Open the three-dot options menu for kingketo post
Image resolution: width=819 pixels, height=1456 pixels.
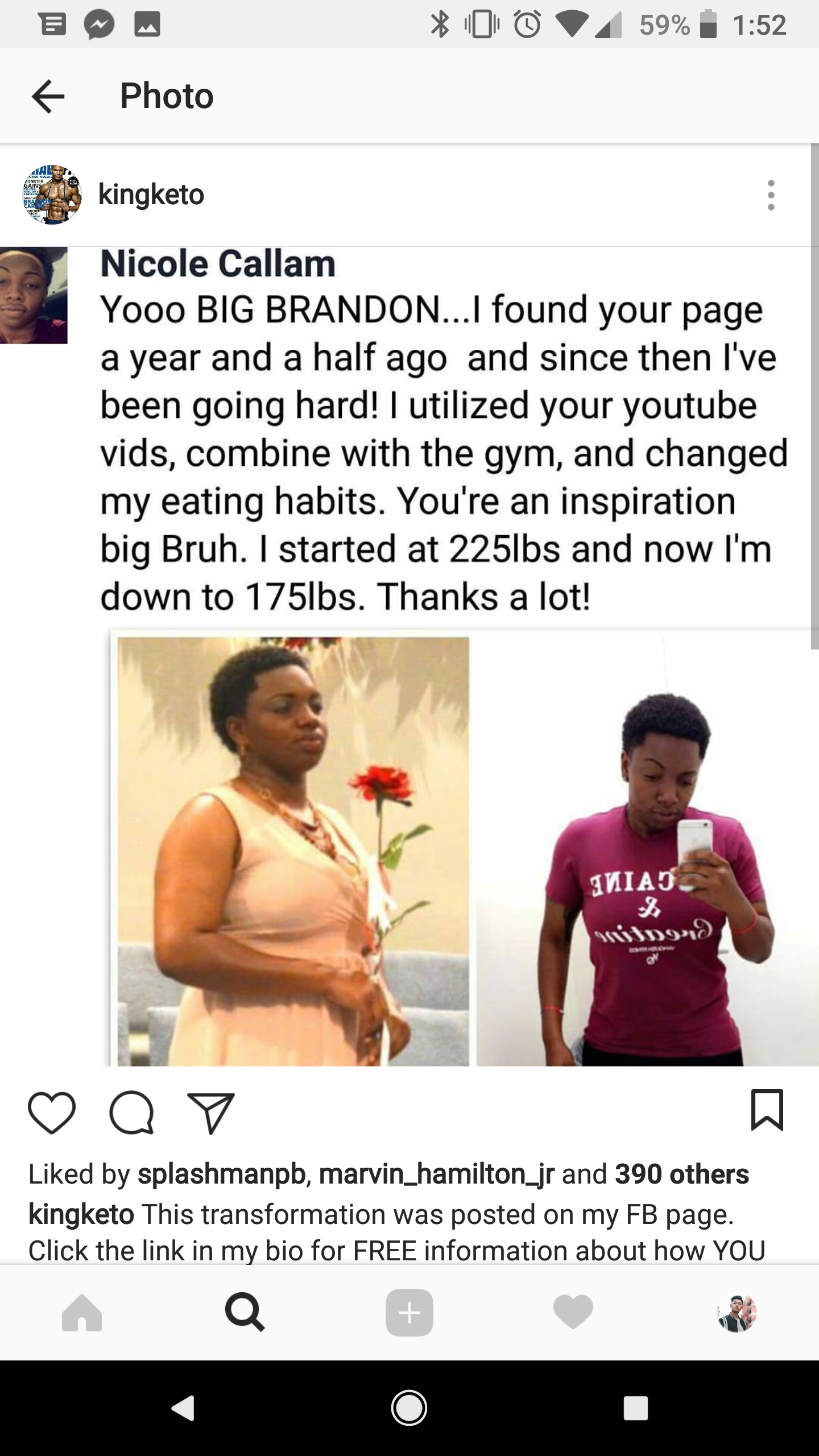coord(771,195)
